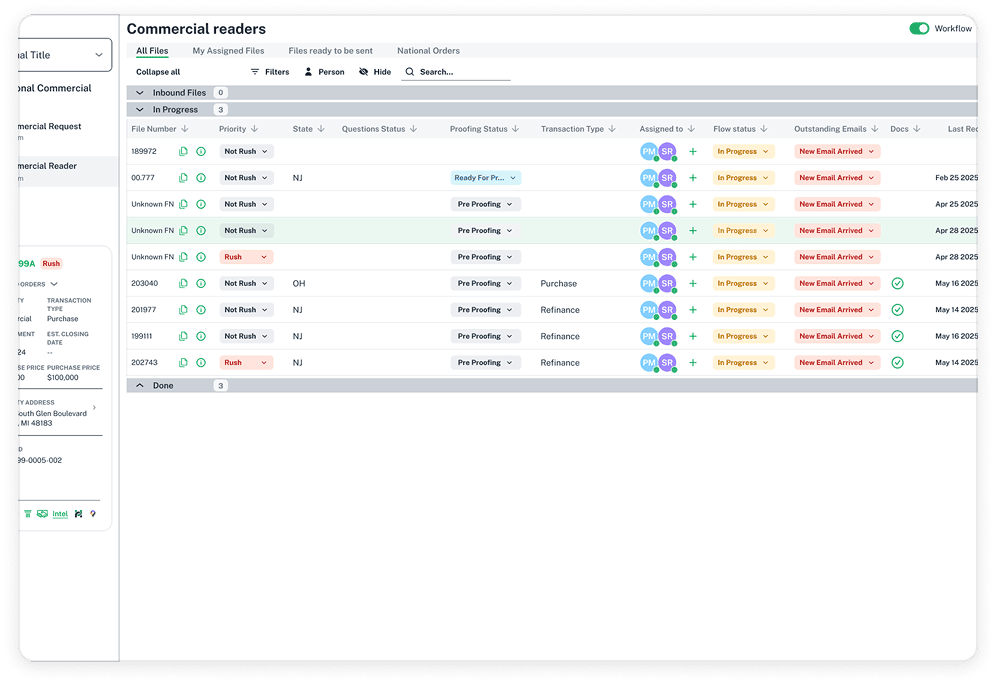Copy file number 201977

click(183, 310)
